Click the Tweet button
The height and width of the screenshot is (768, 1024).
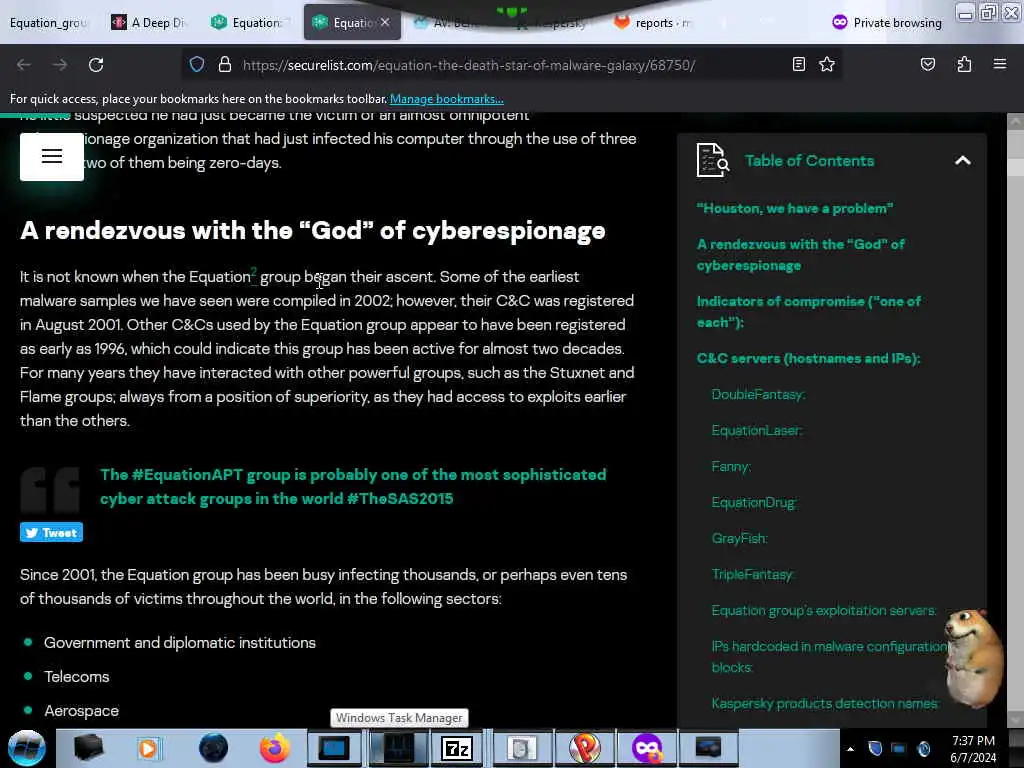(51, 532)
